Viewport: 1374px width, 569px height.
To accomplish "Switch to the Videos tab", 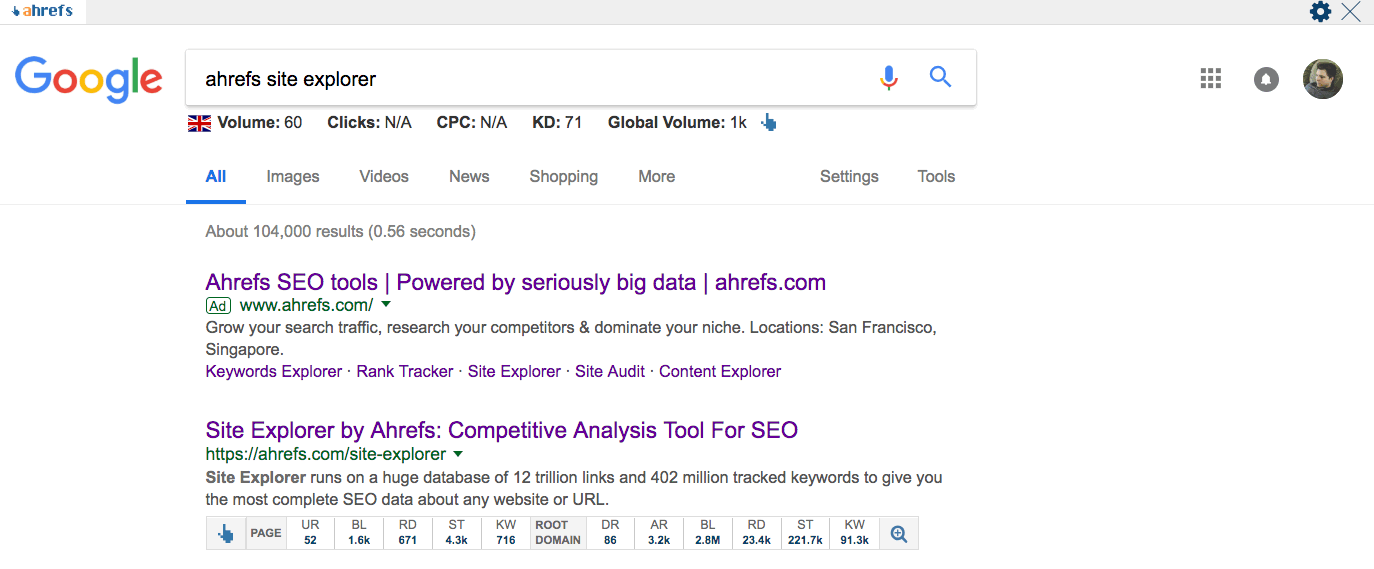I will 384,177.
